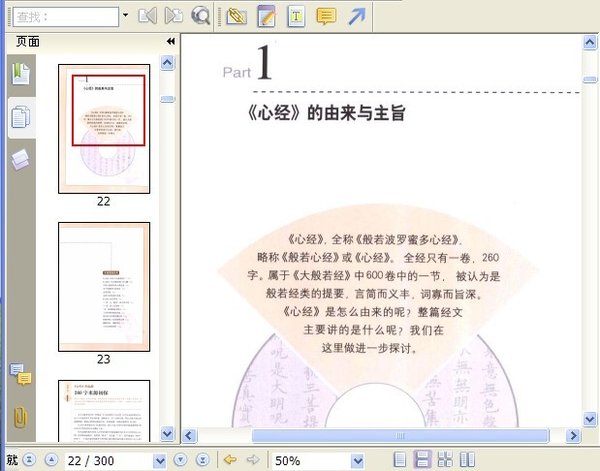Go to the next page
Image resolution: width=600 pixels, height=471 pixels.
coord(180,460)
